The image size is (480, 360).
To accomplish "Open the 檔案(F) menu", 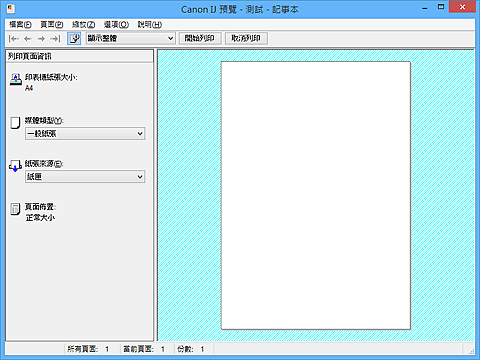I will [x=20, y=24].
